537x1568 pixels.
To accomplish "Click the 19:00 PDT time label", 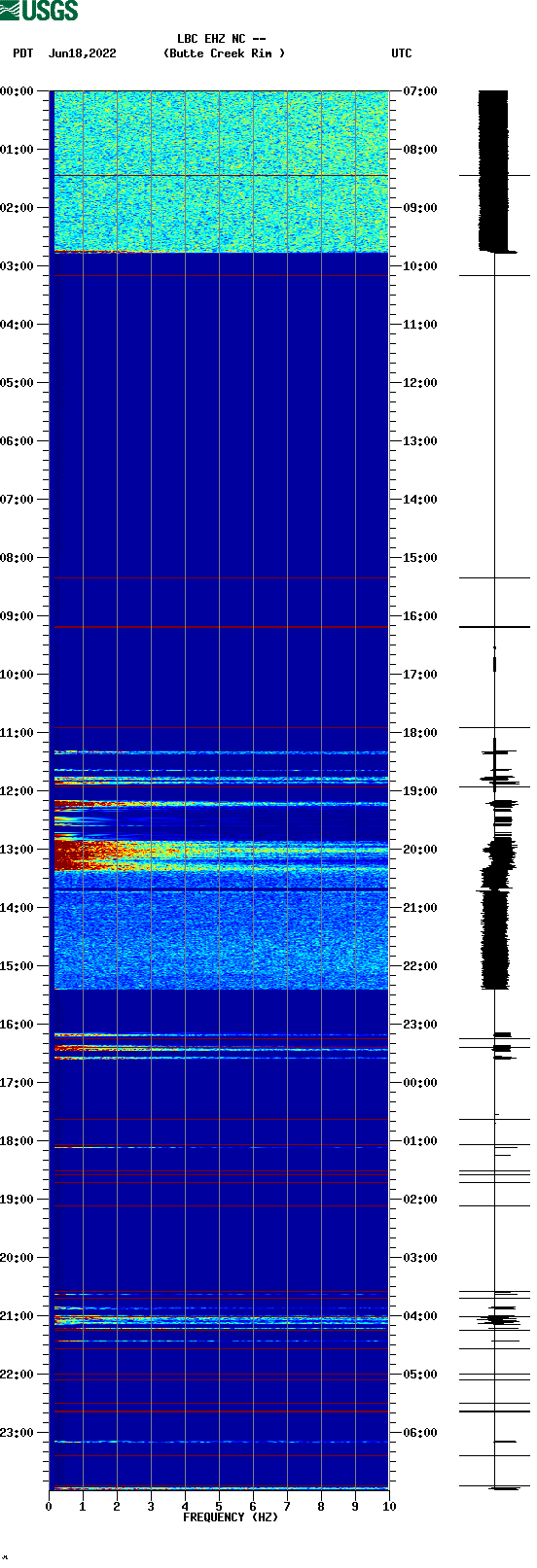I will 17,1200.
